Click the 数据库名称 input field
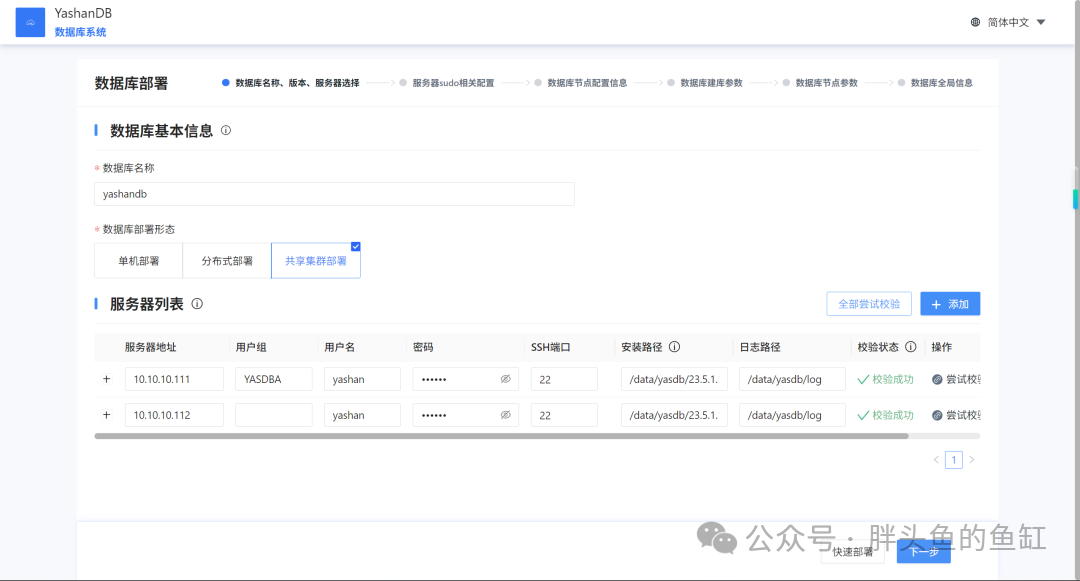1080x581 pixels. tap(334, 194)
